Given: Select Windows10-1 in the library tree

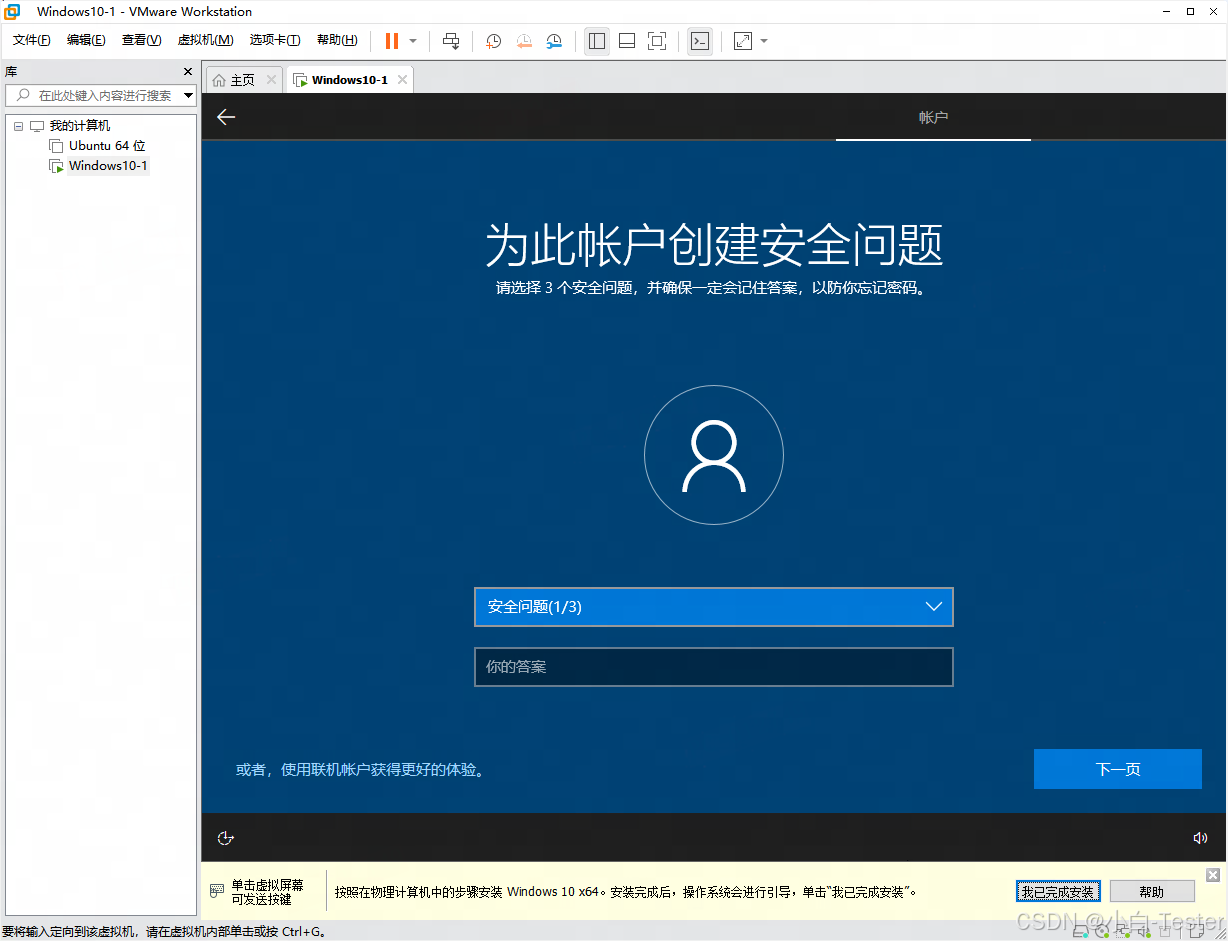Looking at the screenshot, I should click(x=108, y=166).
